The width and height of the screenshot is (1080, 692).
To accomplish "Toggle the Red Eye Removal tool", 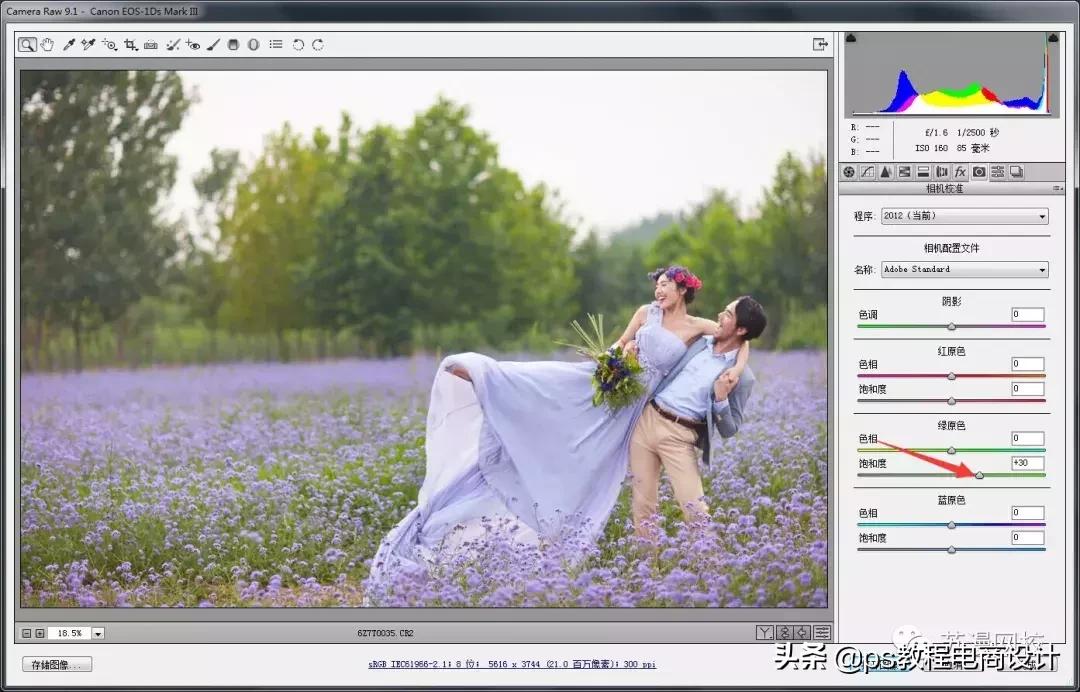I will click(x=194, y=44).
